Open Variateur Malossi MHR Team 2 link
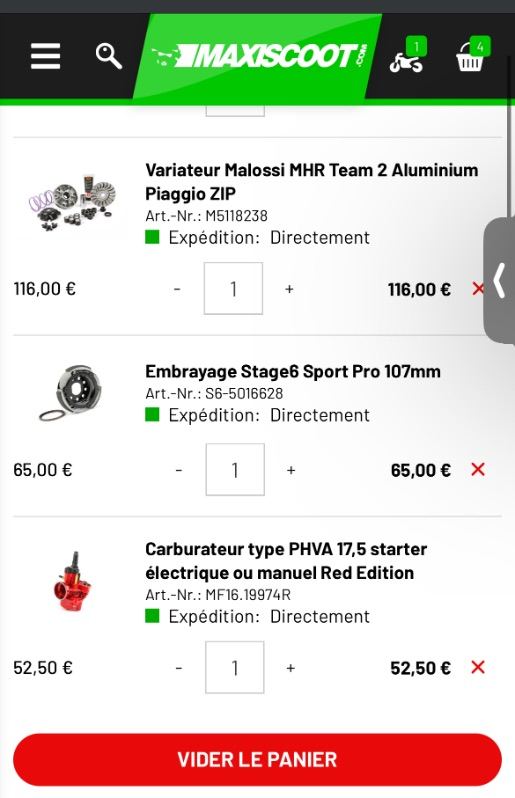 click(x=311, y=182)
